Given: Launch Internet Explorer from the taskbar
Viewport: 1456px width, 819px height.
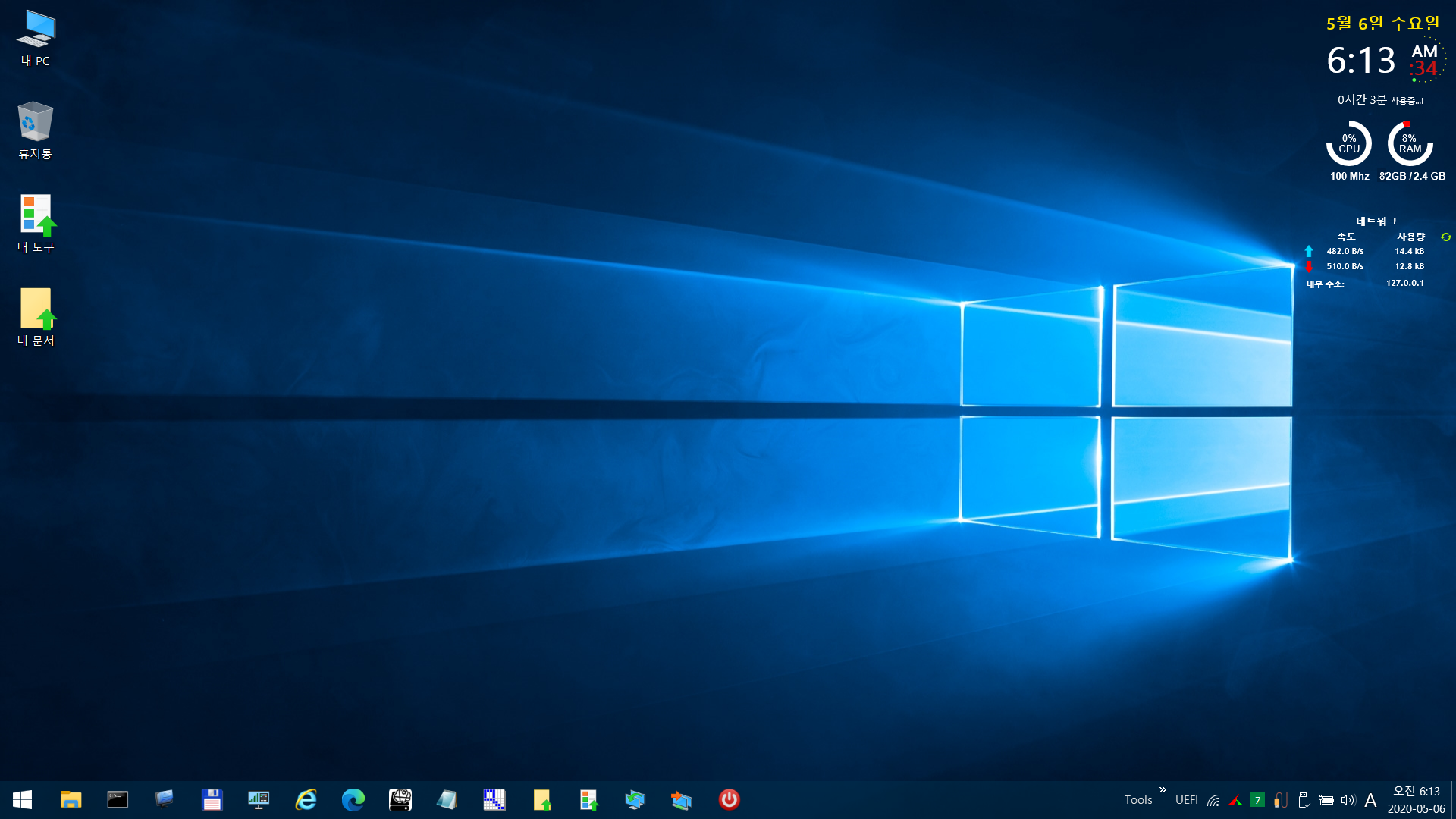Looking at the screenshot, I should (306, 799).
